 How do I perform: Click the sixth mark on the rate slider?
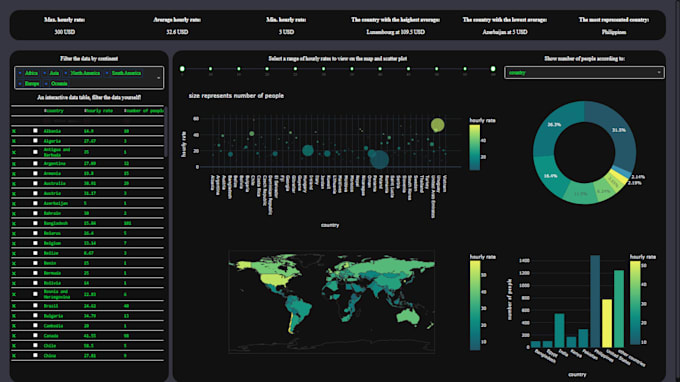point(324,69)
